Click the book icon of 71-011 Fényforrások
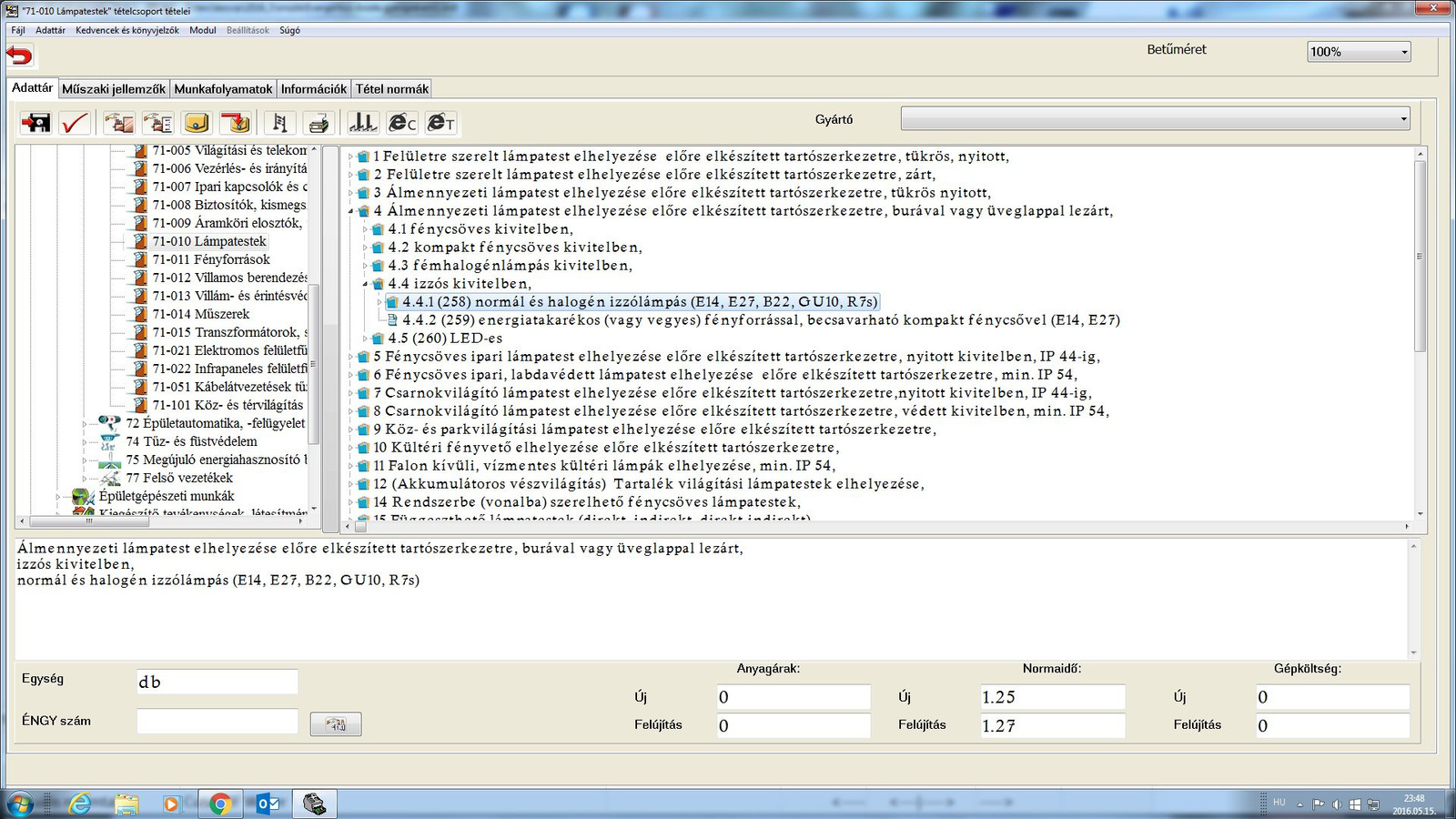Viewport: 1456px width, 819px height. tap(139, 259)
